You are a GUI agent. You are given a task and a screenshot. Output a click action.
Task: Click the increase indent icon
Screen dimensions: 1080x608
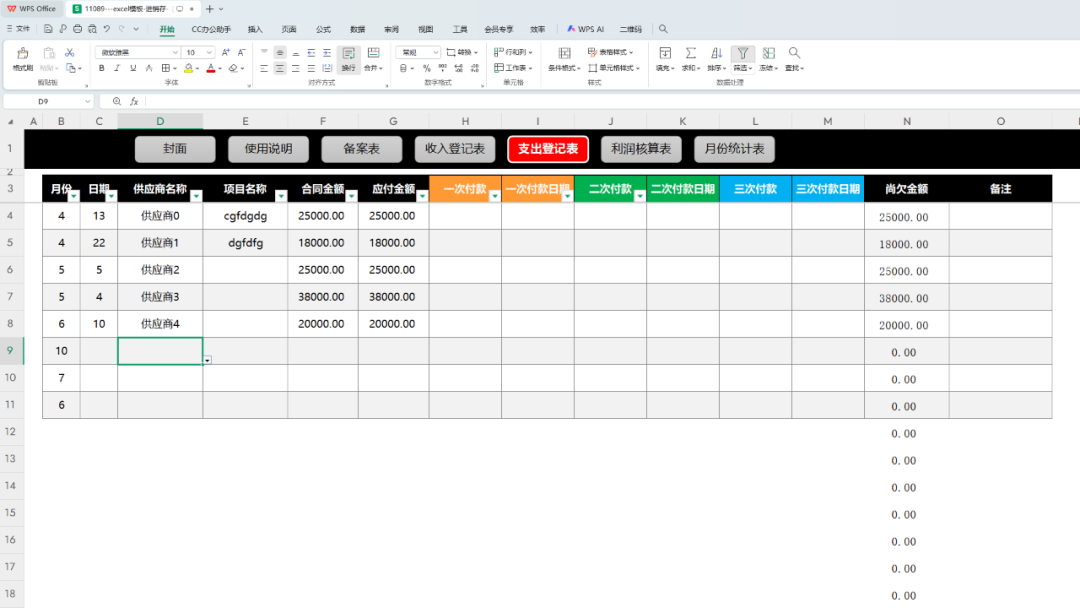(327, 52)
